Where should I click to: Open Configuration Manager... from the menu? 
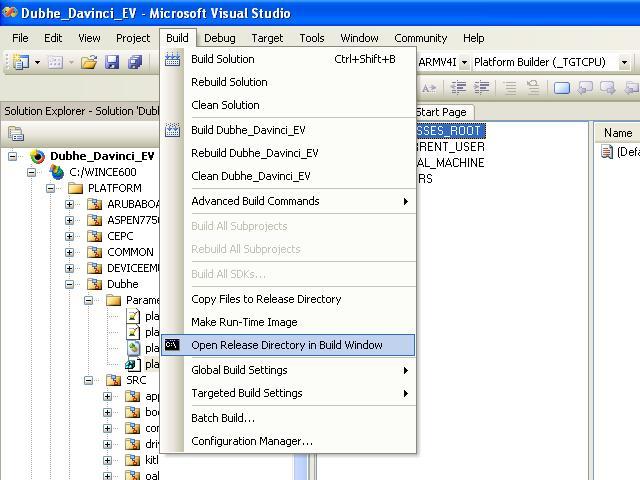pyautogui.click(x=288, y=441)
